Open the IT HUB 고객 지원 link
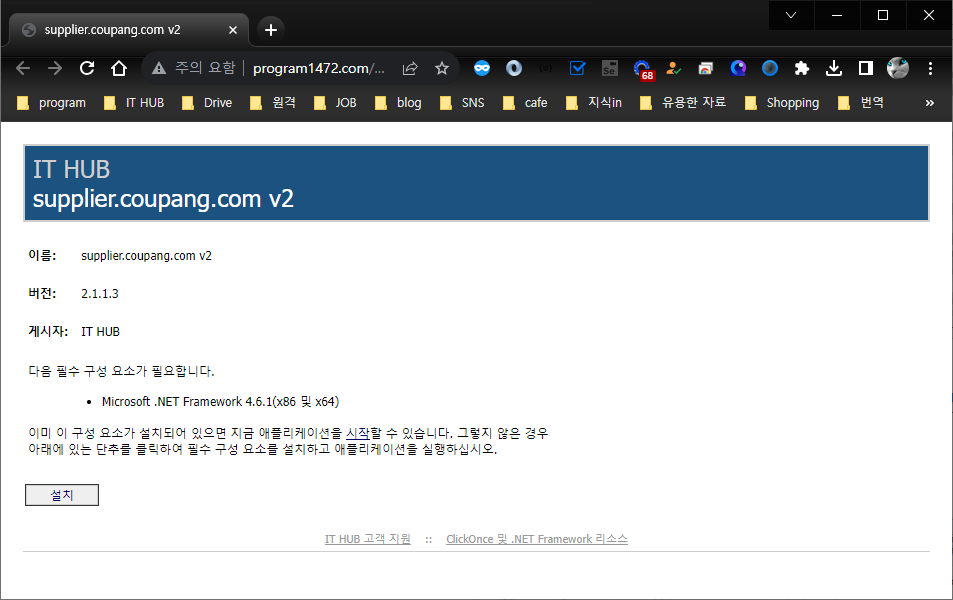The height and width of the screenshot is (600, 953). (367, 539)
